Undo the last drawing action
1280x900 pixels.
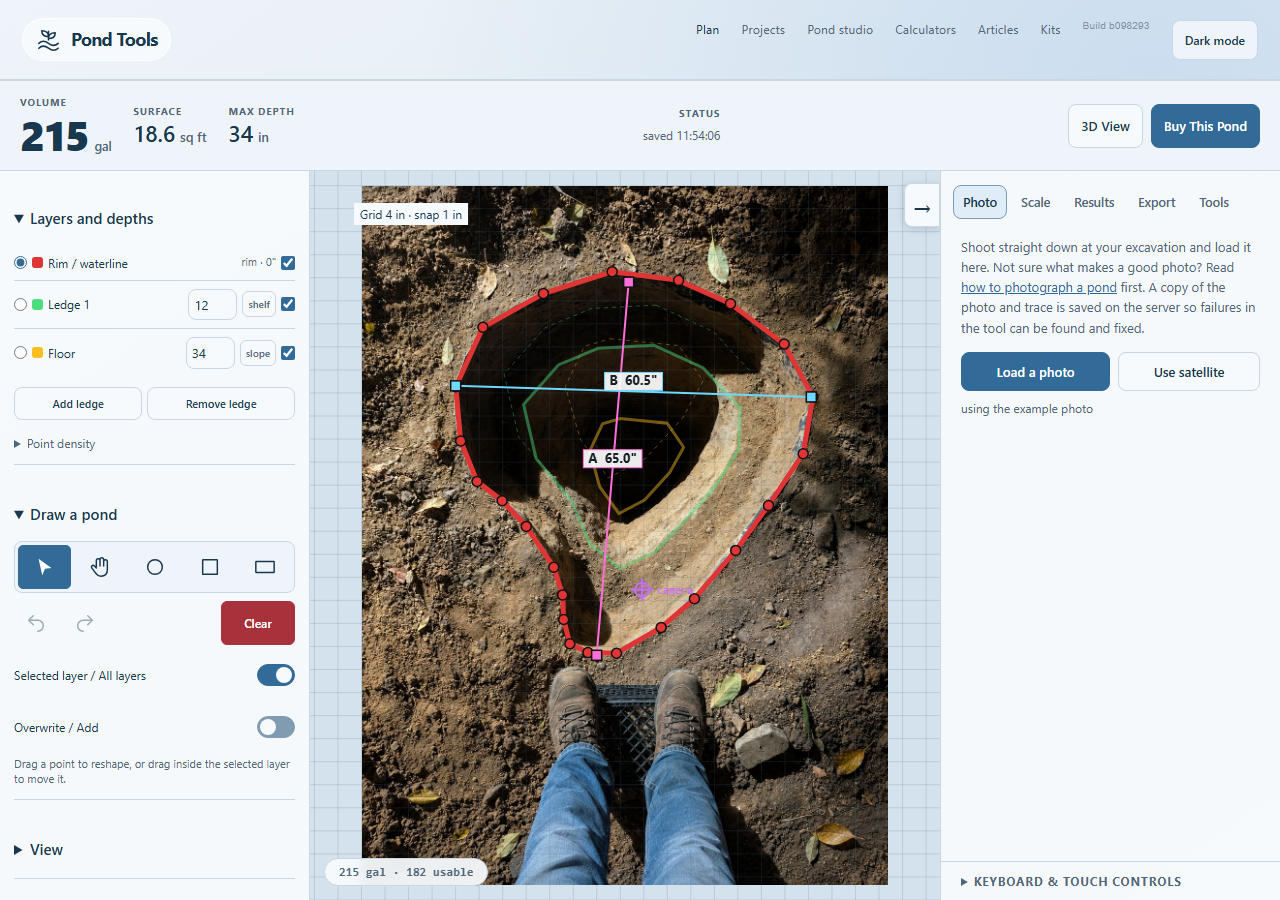pos(36,623)
